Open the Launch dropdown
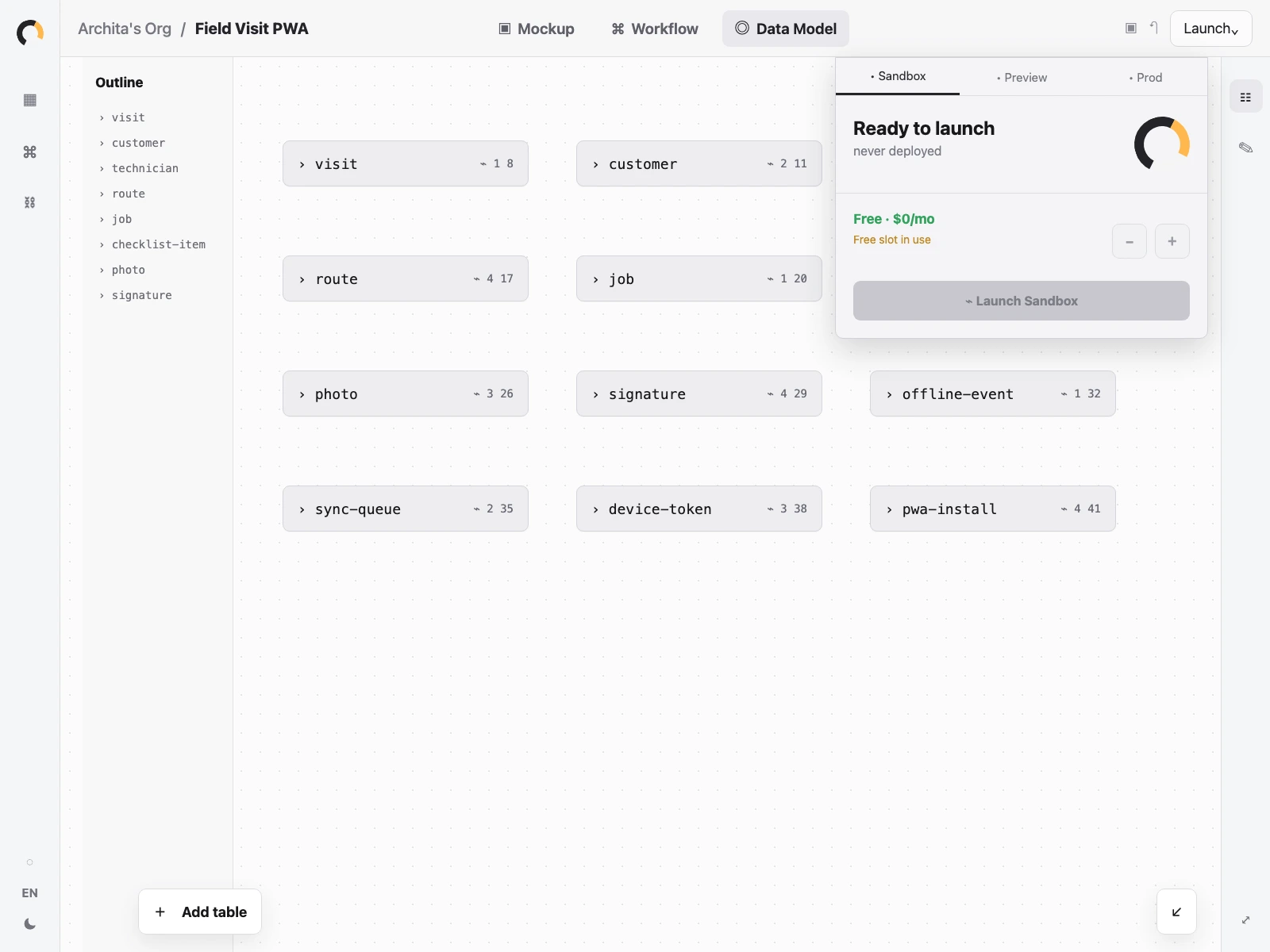 (x=1211, y=29)
